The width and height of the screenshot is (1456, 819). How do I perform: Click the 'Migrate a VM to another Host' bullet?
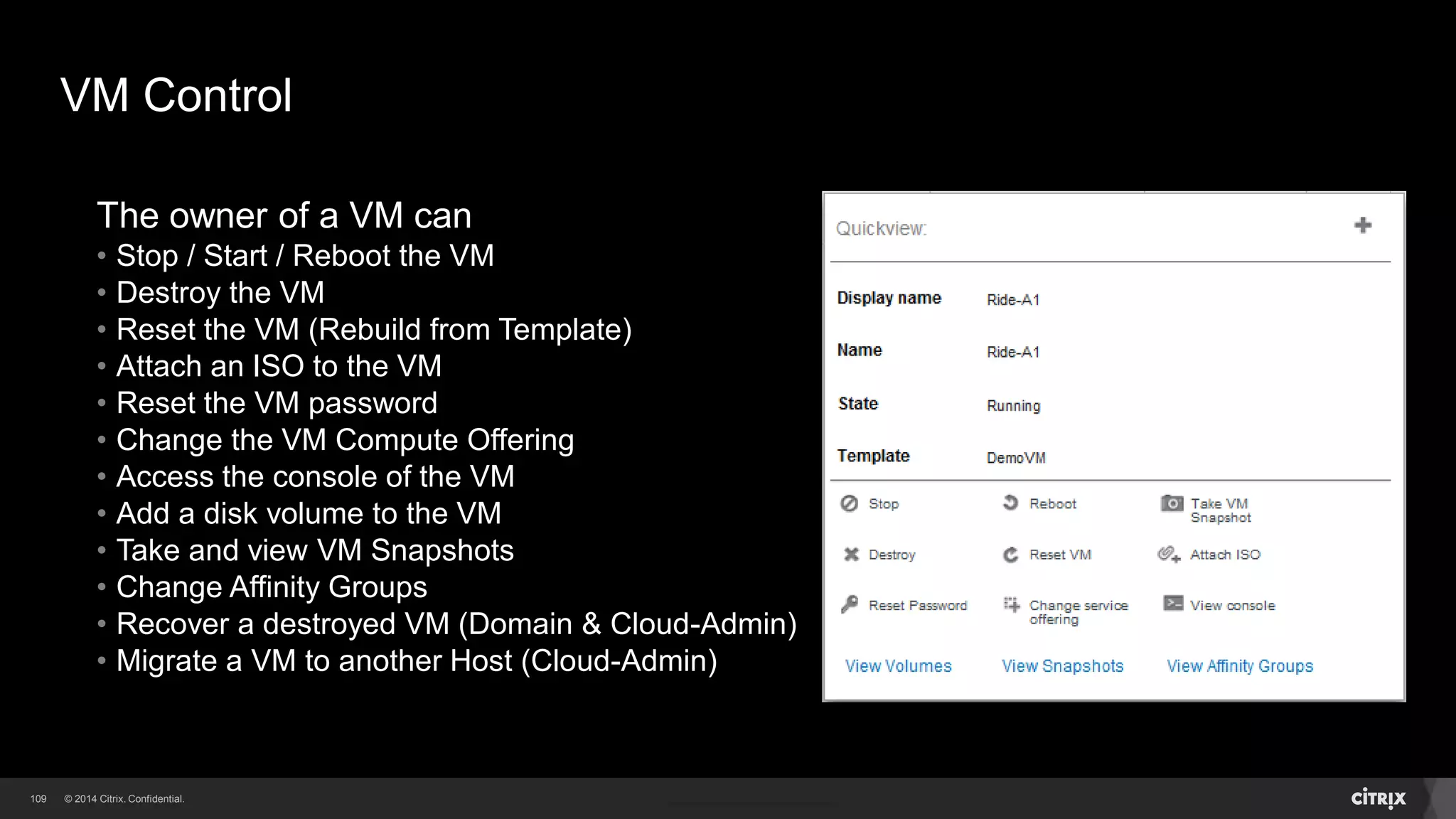417,661
